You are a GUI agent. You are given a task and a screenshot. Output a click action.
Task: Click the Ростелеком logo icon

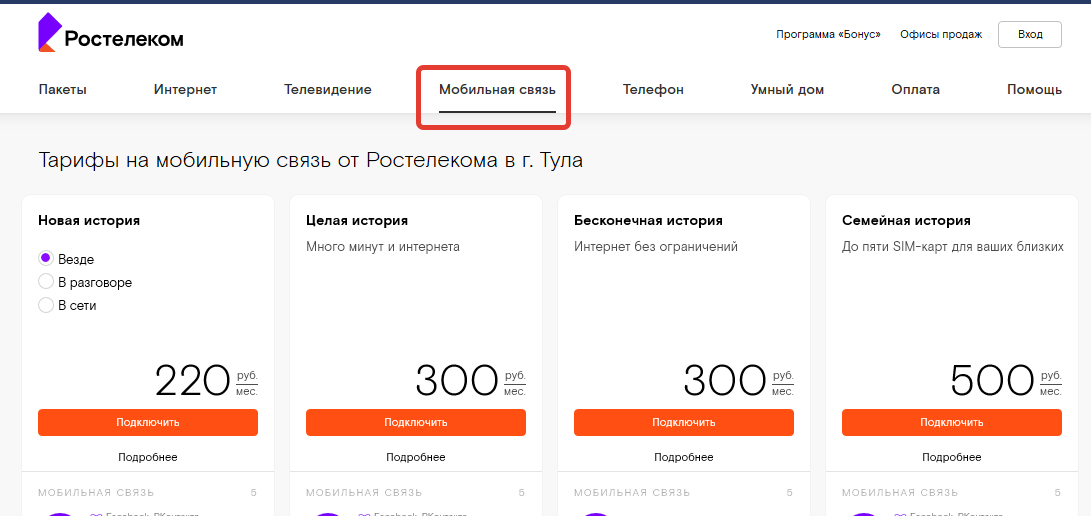point(48,32)
